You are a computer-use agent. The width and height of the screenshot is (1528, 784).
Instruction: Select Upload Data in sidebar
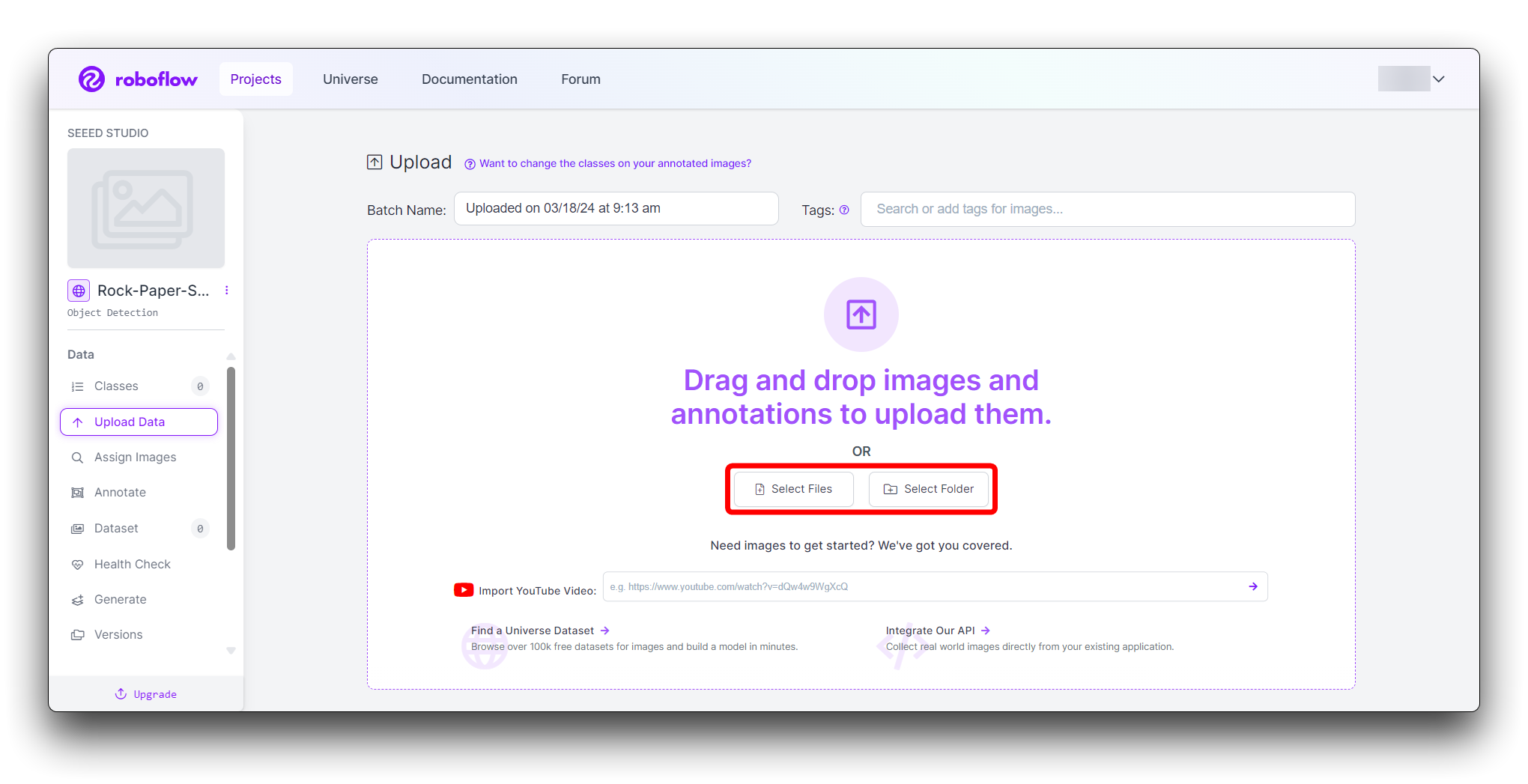[139, 422]
